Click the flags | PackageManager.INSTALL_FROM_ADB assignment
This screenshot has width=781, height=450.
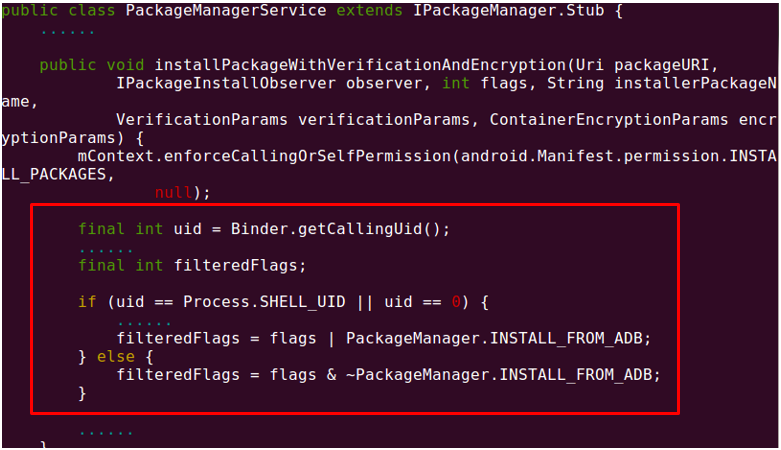click(x=384, y=338)
